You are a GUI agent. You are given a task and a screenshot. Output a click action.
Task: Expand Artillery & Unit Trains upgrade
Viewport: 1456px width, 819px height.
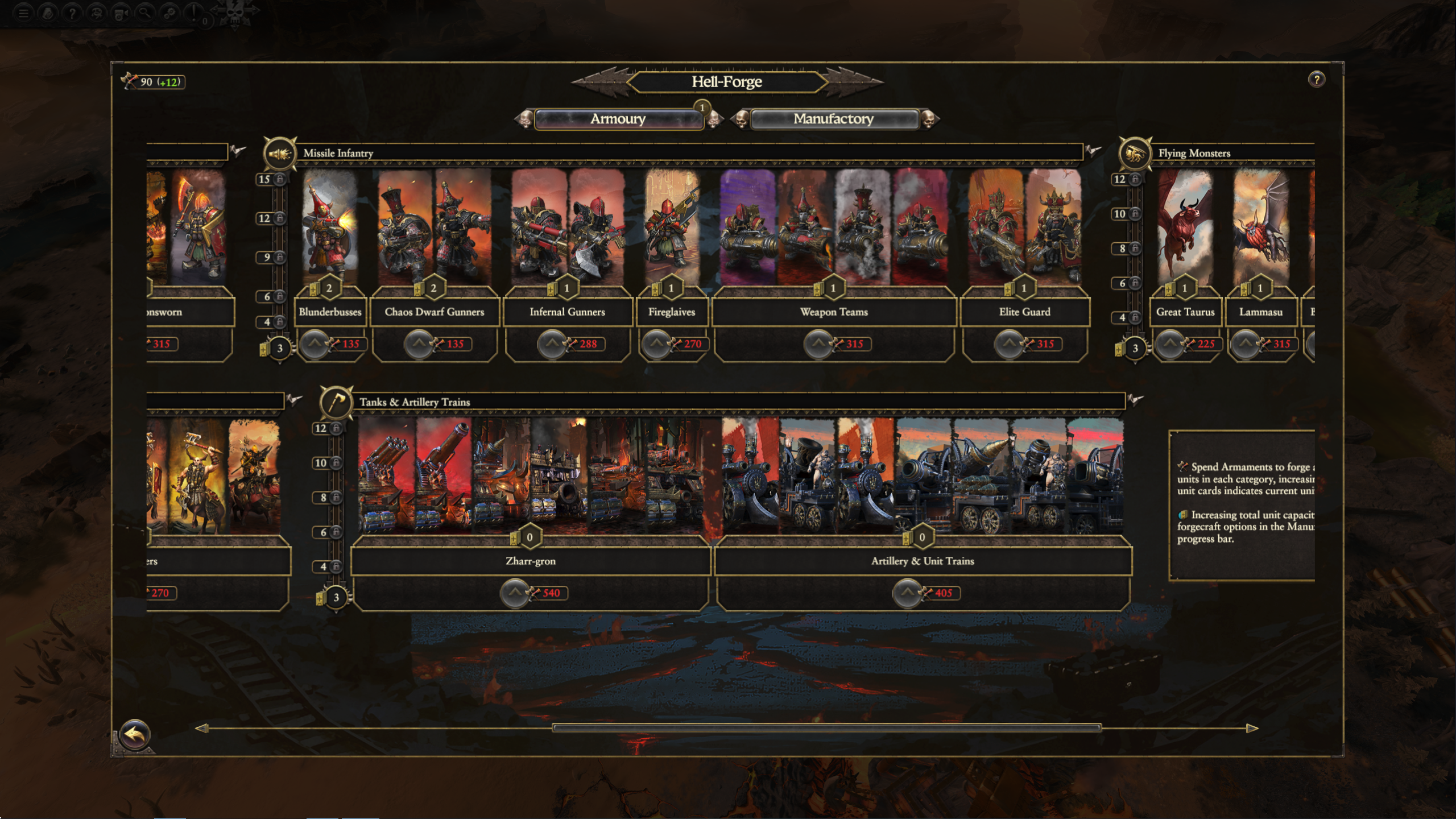tap(907, 593)
